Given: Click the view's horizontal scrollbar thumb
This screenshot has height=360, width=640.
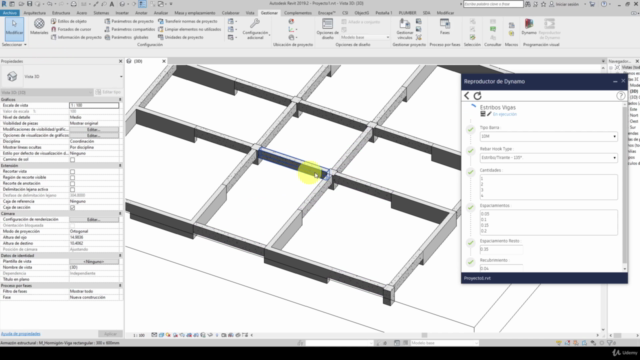Looking at the screenshot, I should [424, 335].
